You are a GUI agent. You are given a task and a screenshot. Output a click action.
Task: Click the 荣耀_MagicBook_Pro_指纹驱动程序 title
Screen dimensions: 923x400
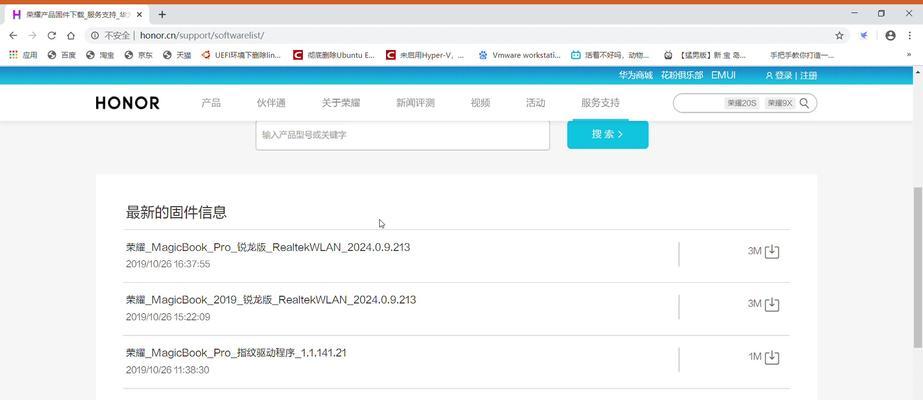[236, 353]
